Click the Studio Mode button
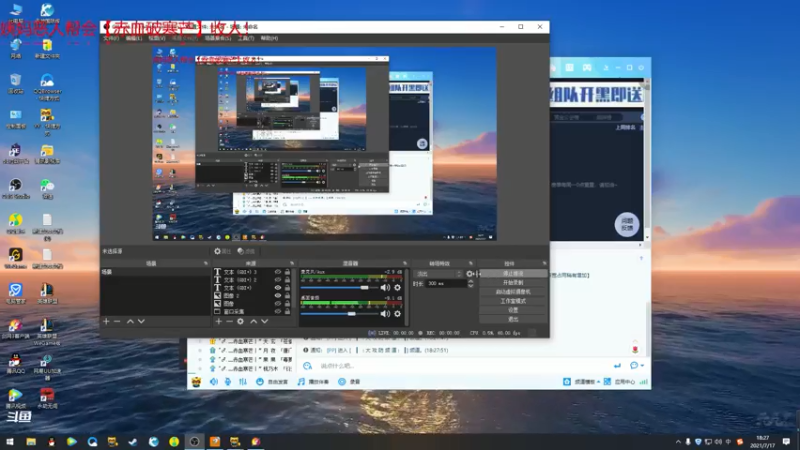Viewport: 800px width, 450px height. tap(513, 301)
